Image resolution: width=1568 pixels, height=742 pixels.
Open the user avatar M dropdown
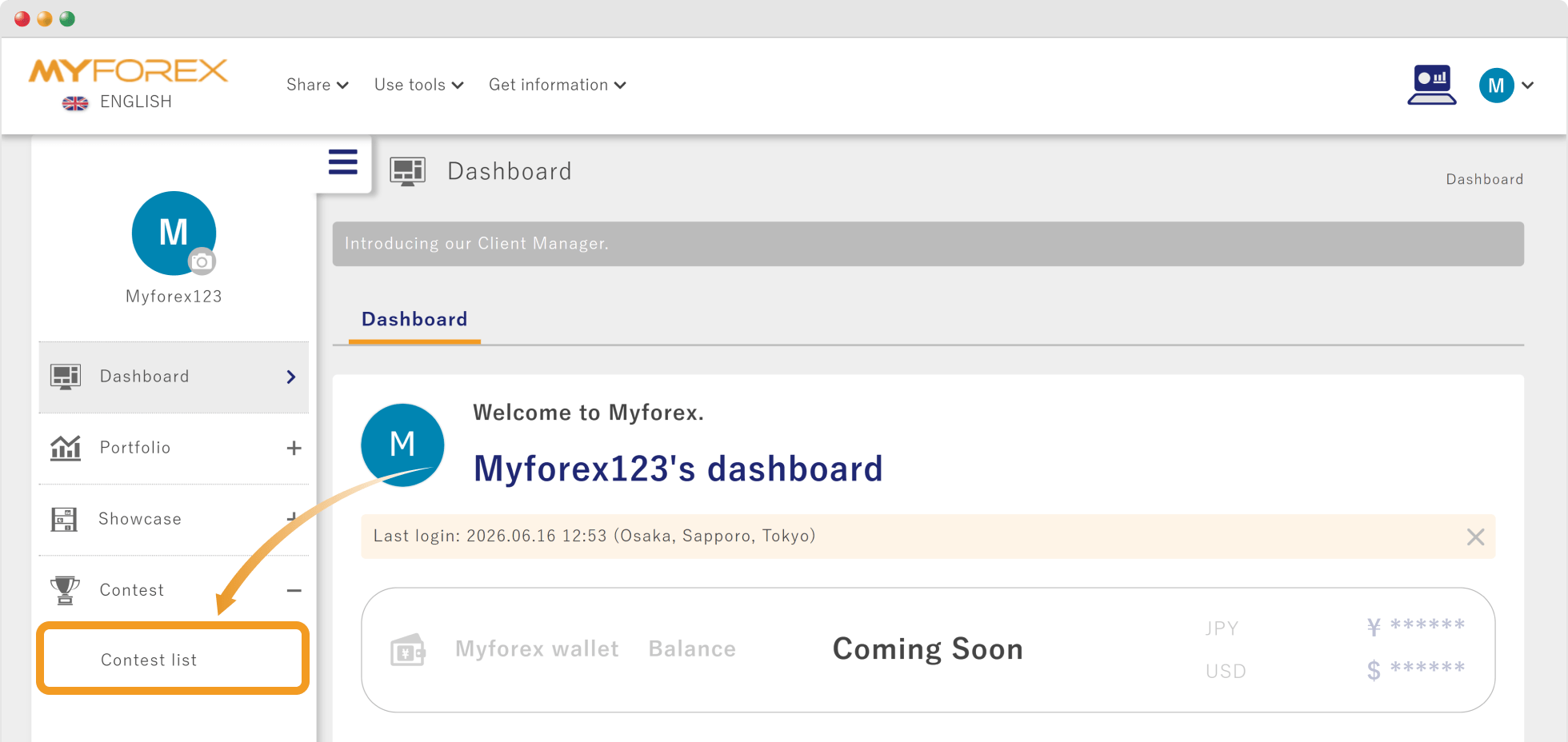(x=1506, y=85)
